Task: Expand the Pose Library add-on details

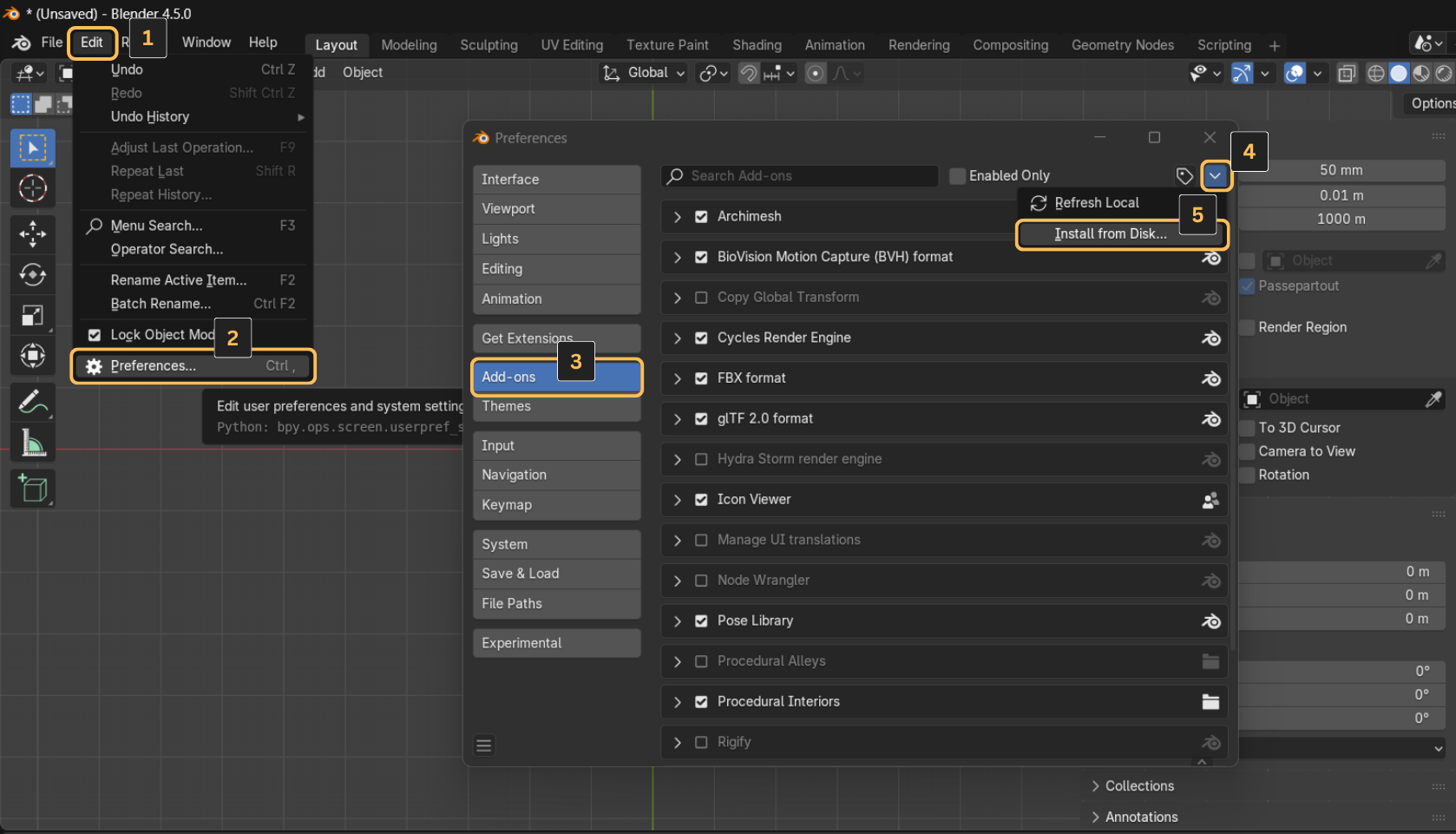Action: tap(678, 621)
